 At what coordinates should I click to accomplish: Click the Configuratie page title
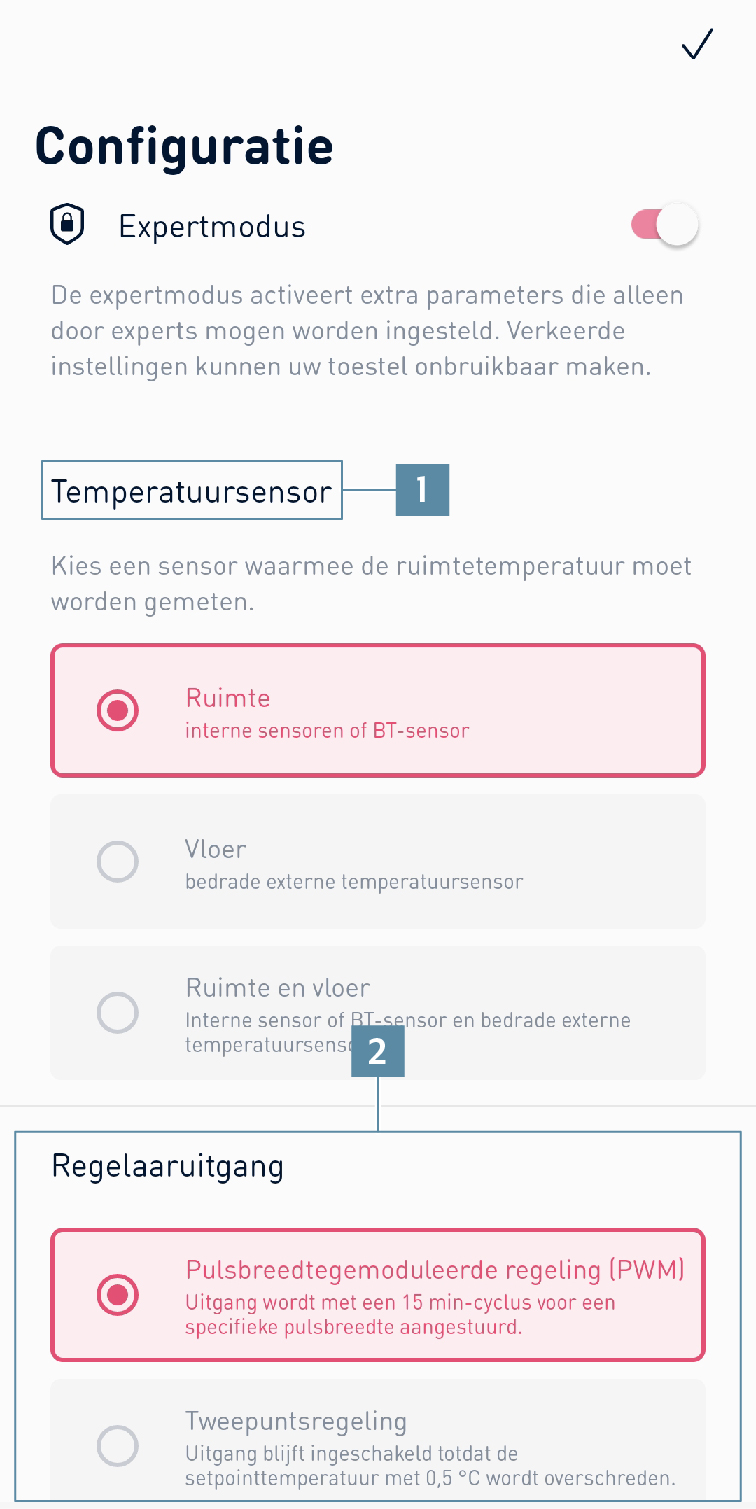click(x=184, y=146)
